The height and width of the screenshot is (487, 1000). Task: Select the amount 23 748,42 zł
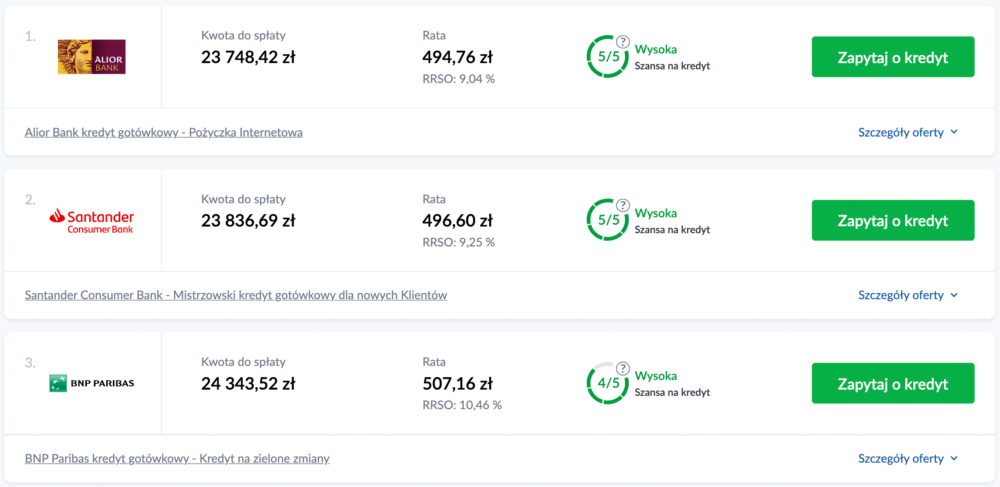248,57
